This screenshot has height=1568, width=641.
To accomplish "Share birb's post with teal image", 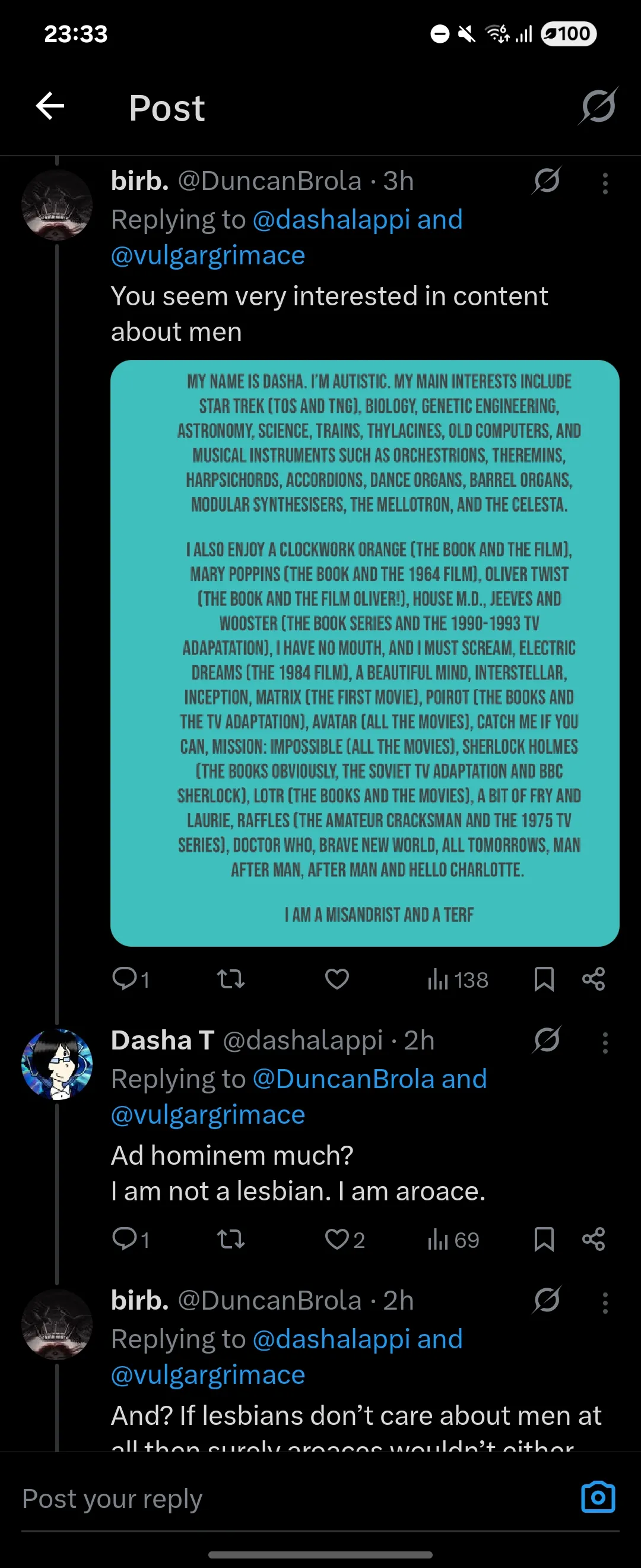I will coord(594,979).
